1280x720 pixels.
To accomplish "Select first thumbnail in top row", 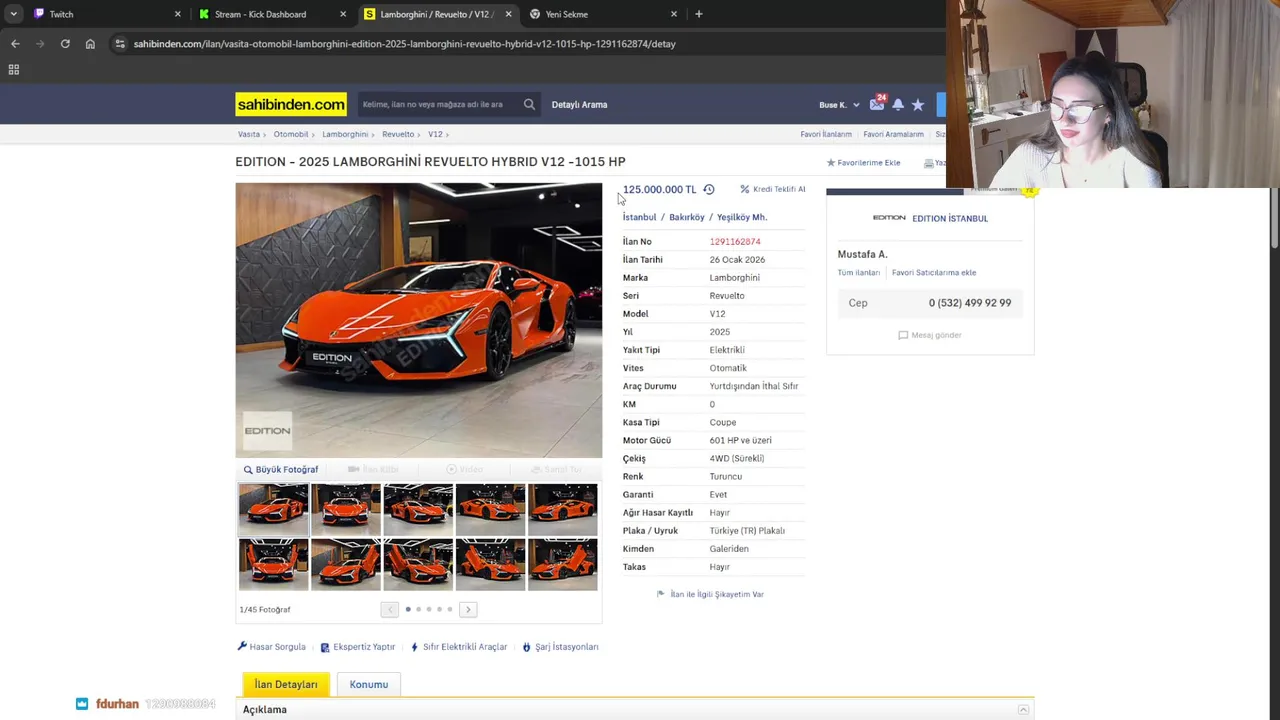I will [273, 508].
